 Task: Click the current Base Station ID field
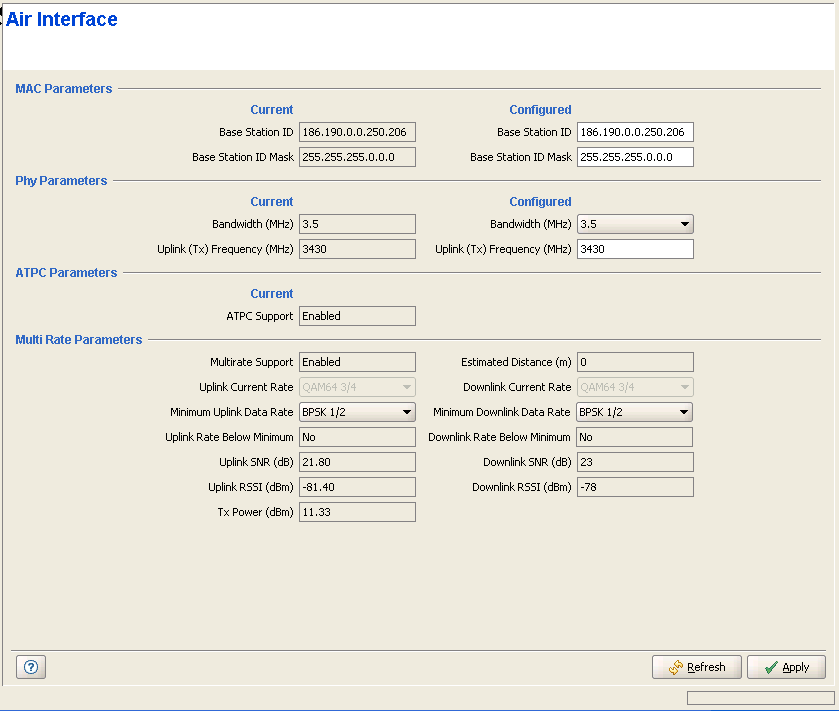click(x=357, y=132)
